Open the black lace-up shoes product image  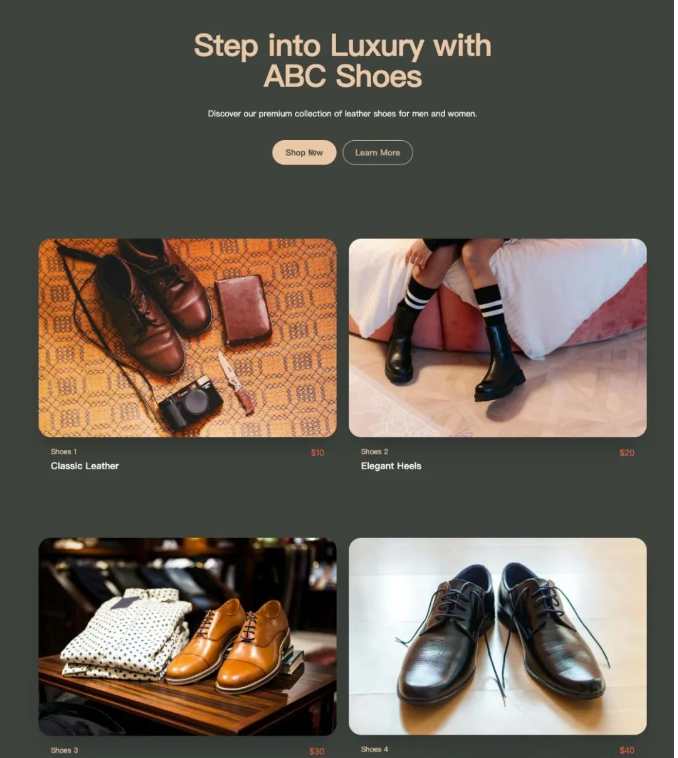point(498,637)
